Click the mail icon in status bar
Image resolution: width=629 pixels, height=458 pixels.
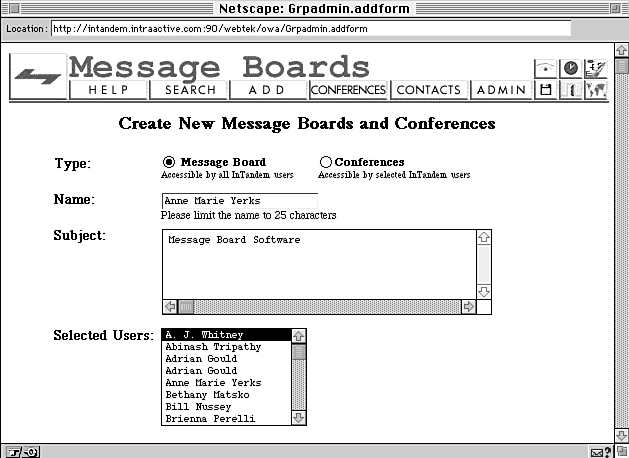[597, 451]
